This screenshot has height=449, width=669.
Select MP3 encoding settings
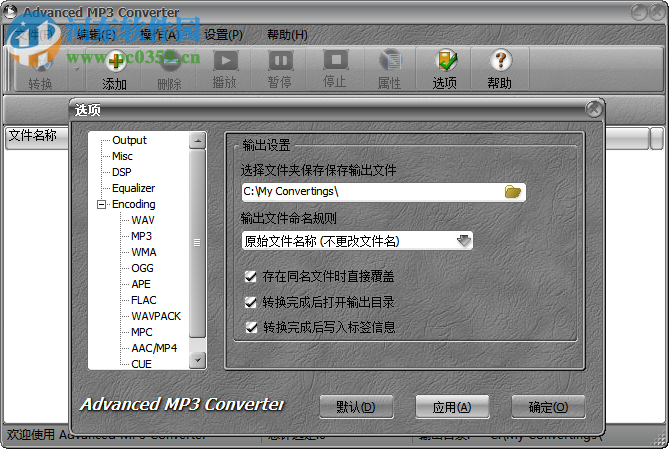tap(141, 236)
